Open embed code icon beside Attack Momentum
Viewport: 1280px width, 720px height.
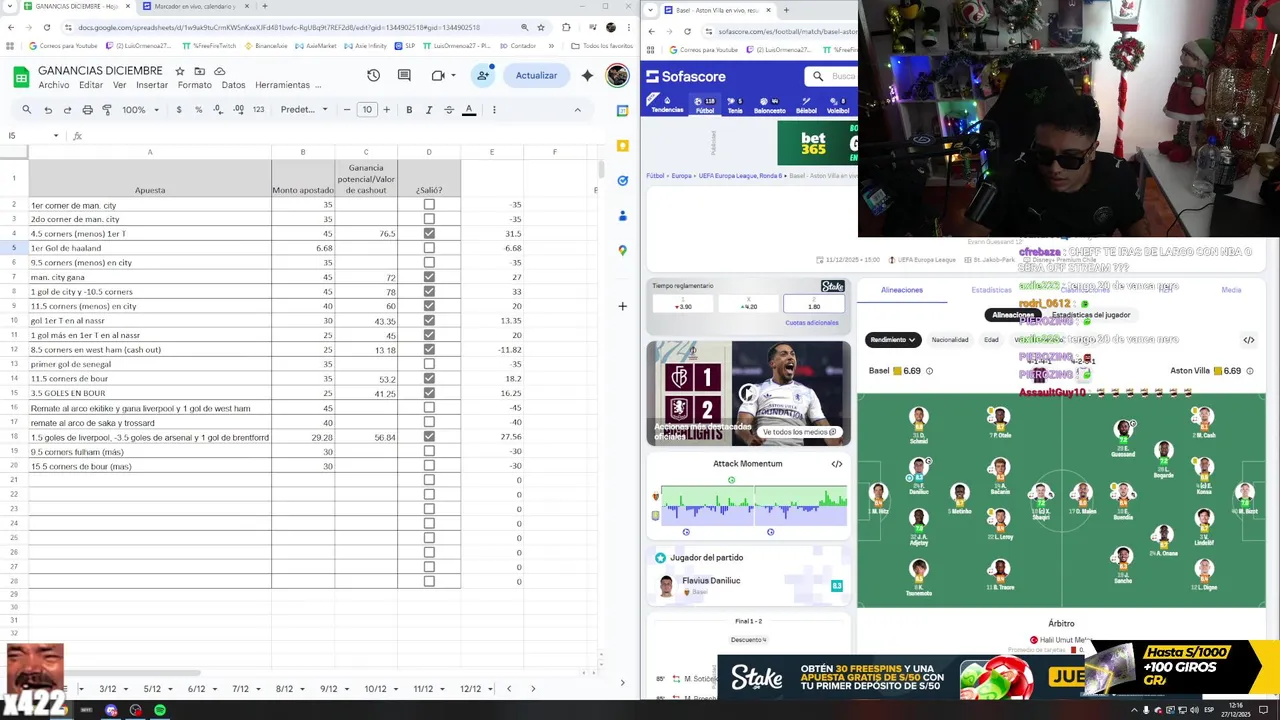[837, 464]
